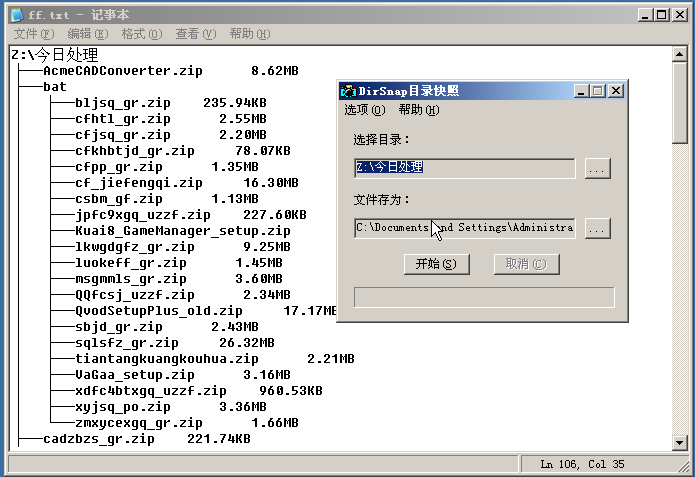Image resolution: width=695 pixels, height=477 pixels.
Task: Open the 格式(O) menu in Notepad
Action: pos(142,34)
